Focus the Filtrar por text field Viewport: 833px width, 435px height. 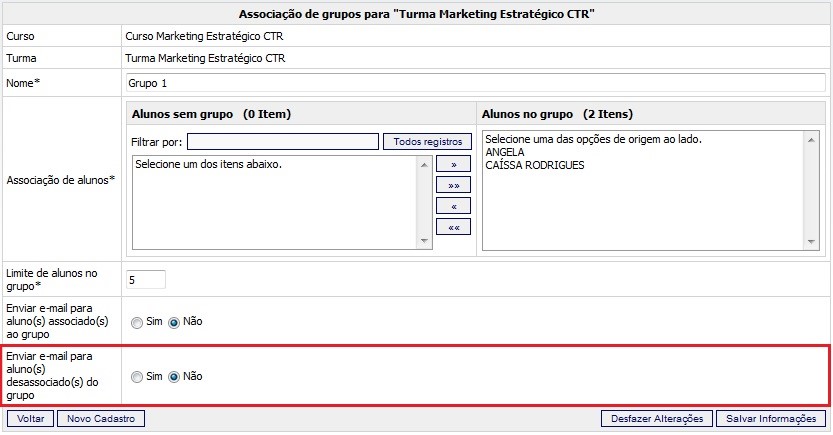pos(282,142)
